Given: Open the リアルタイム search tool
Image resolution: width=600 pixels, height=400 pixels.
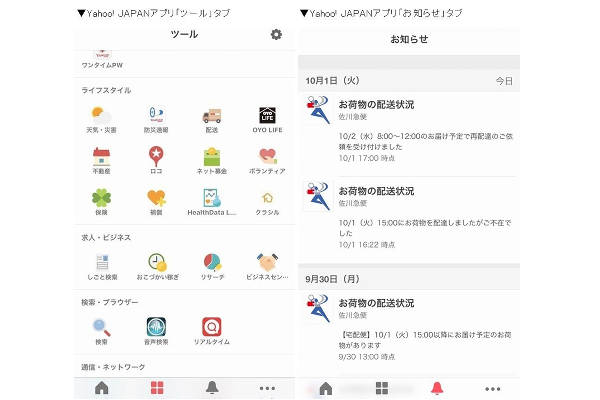Looking at the screenshot, I should pos(212,331).
